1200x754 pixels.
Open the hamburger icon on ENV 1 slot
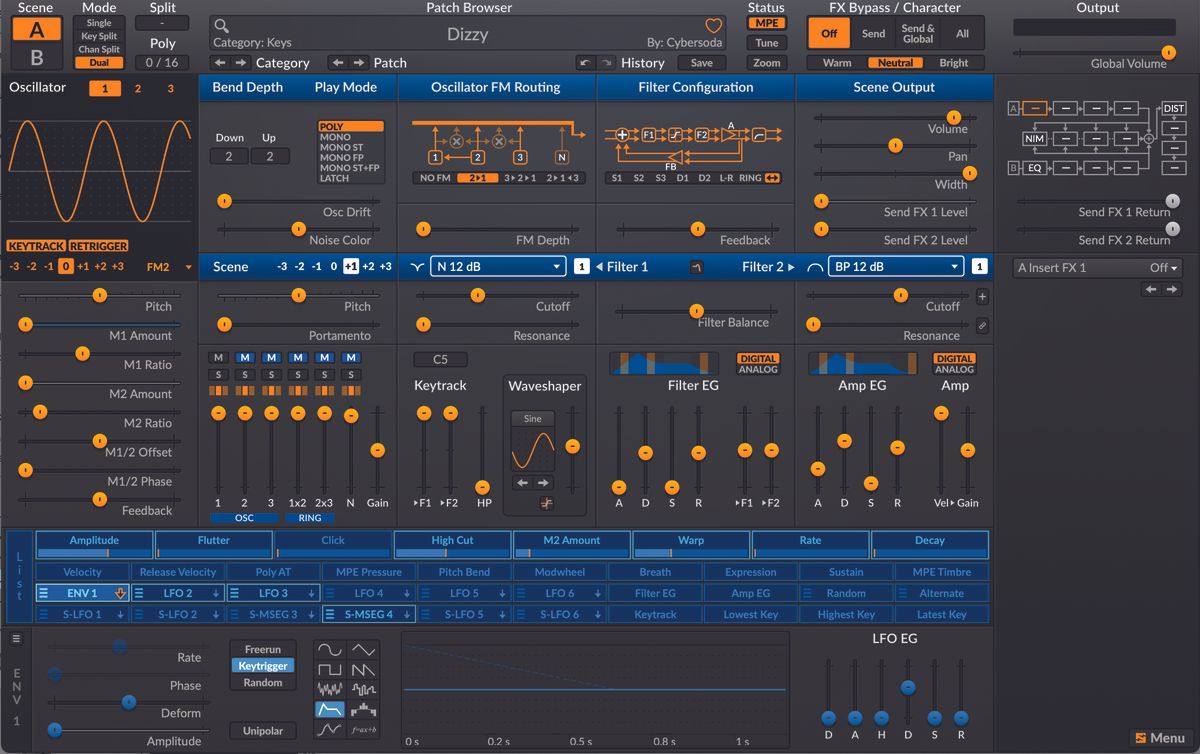(x=41, y=591)
